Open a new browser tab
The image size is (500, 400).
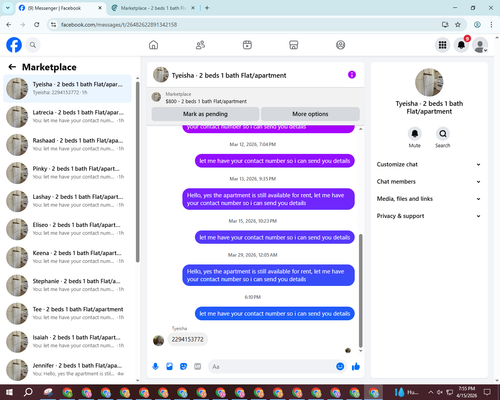(x=207, y=8)
